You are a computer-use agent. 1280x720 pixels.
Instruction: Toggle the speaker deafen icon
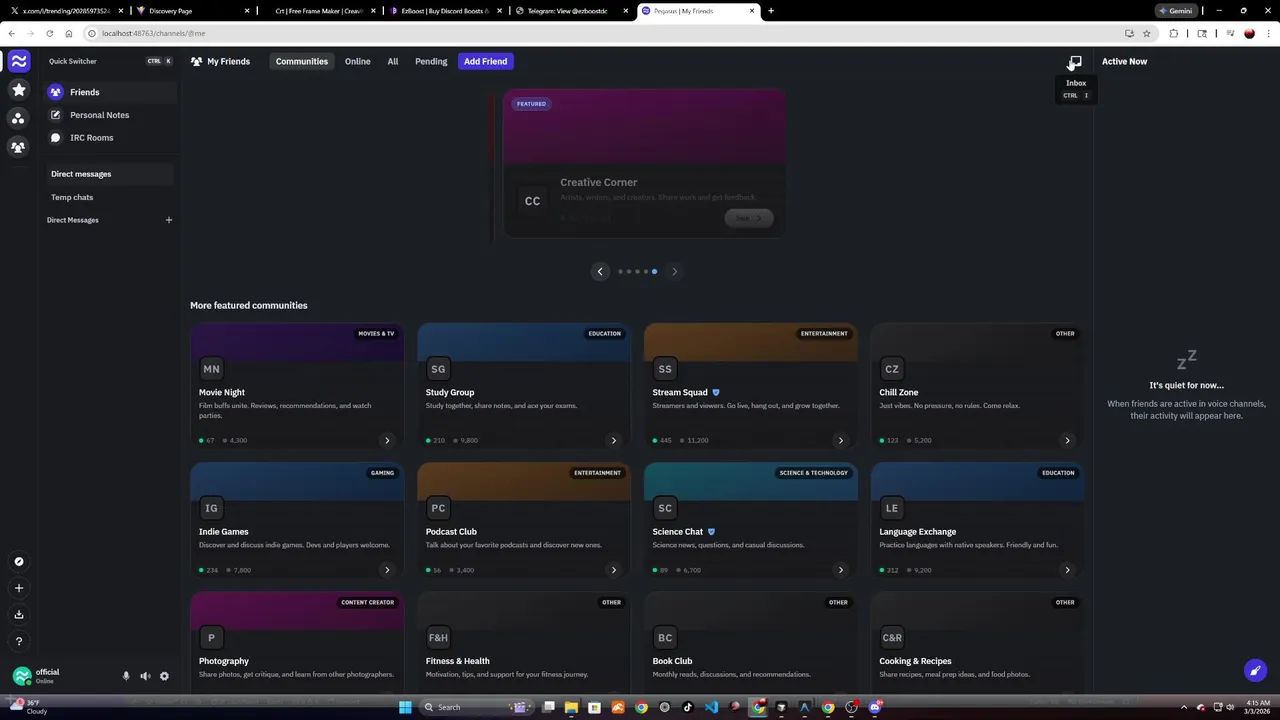[x=145, y=676]
